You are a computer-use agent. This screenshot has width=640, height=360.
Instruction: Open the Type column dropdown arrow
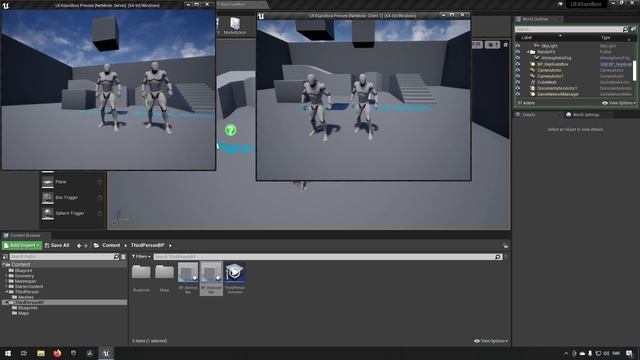click(629, 39)
